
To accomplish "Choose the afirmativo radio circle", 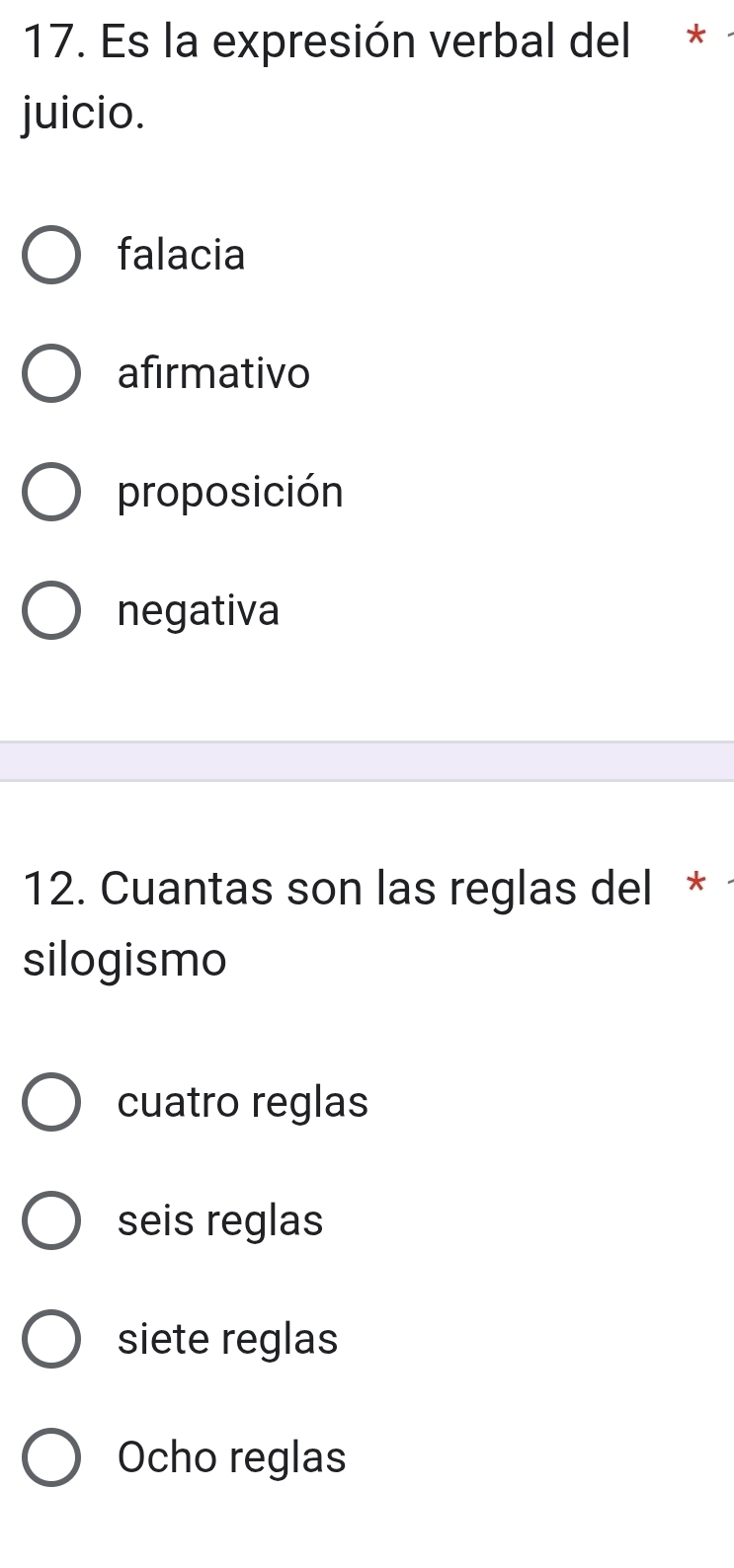I will tap(50, 374).
